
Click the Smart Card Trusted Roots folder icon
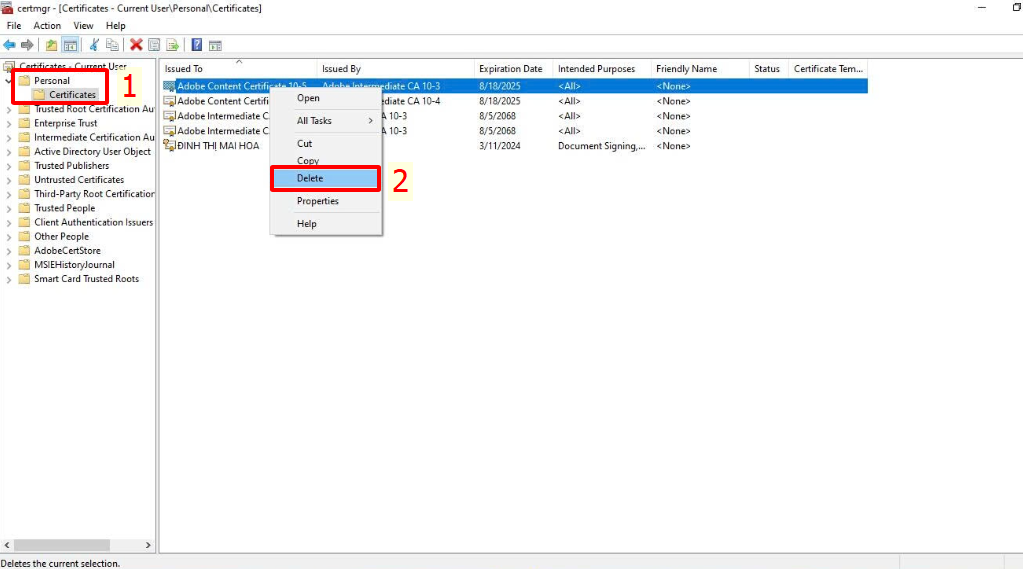coord(24,279)
